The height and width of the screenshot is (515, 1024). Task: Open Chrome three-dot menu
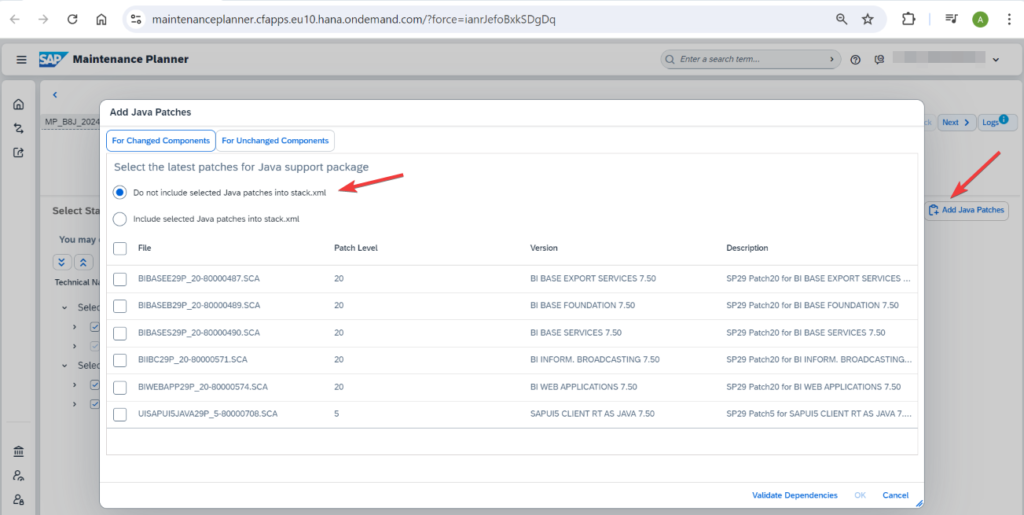coord(1009,20)
